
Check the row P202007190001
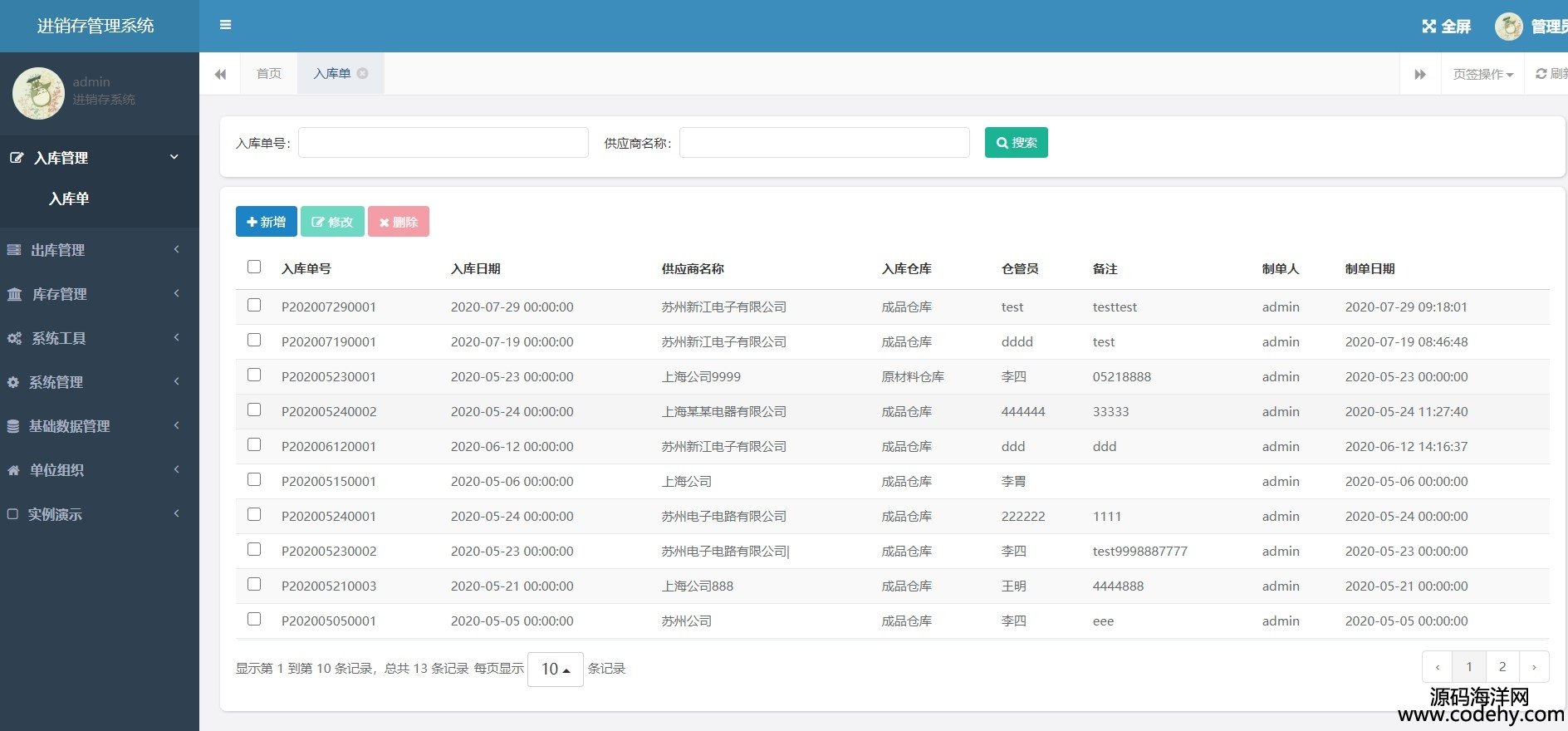point(254,340)
